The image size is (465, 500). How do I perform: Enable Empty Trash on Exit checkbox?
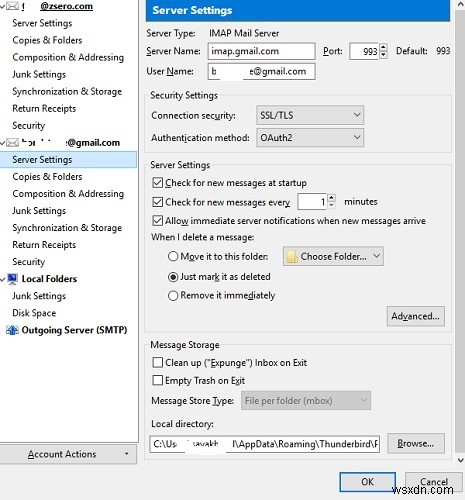point(157,380)
